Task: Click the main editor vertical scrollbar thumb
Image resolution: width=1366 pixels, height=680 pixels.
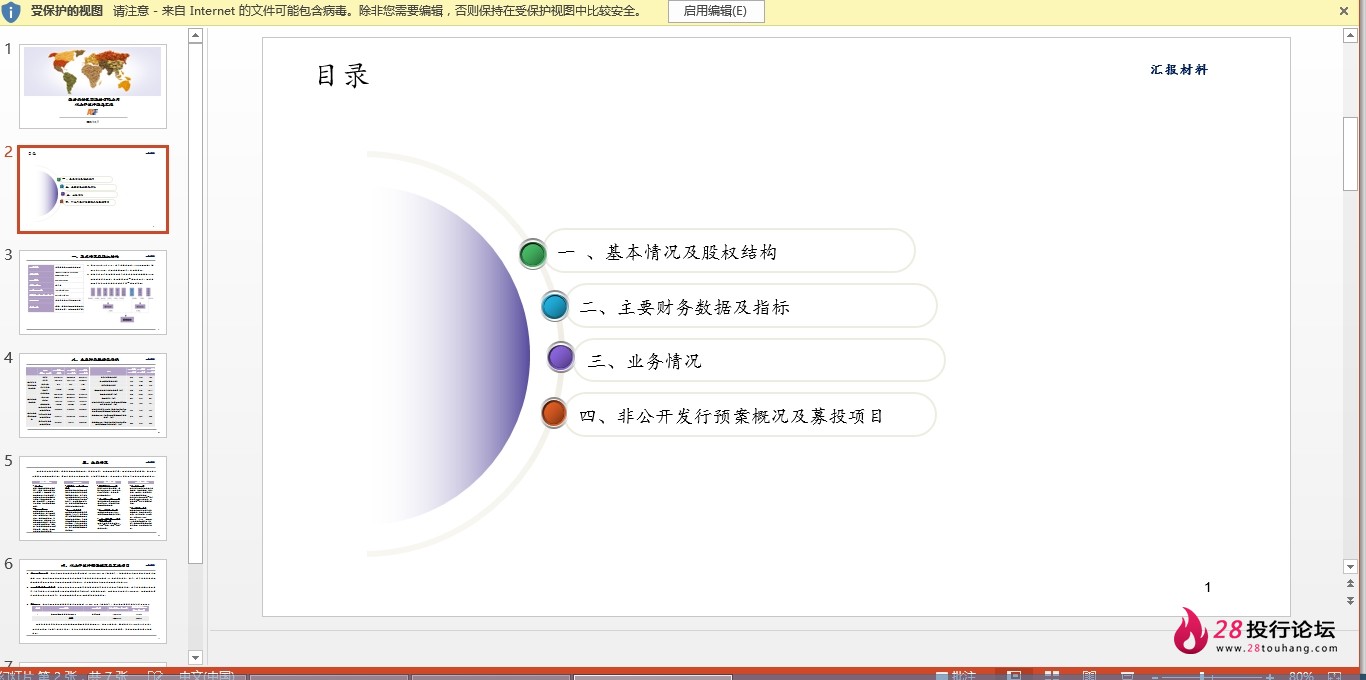Action: (x=1350, y=153)
